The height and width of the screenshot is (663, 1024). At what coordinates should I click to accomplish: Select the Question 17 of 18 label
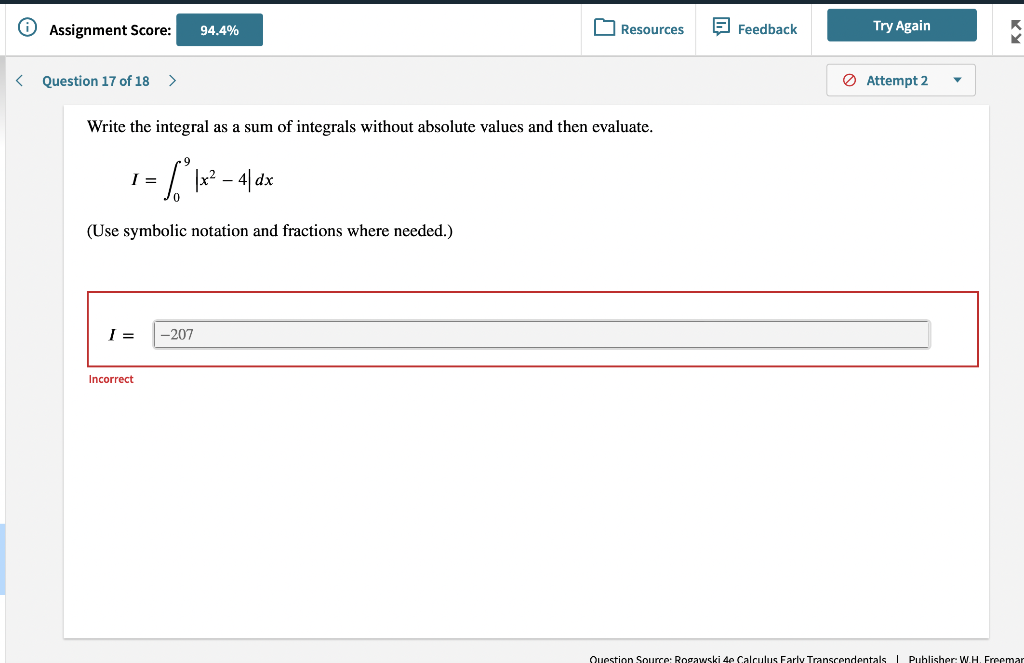click(94, 80)
